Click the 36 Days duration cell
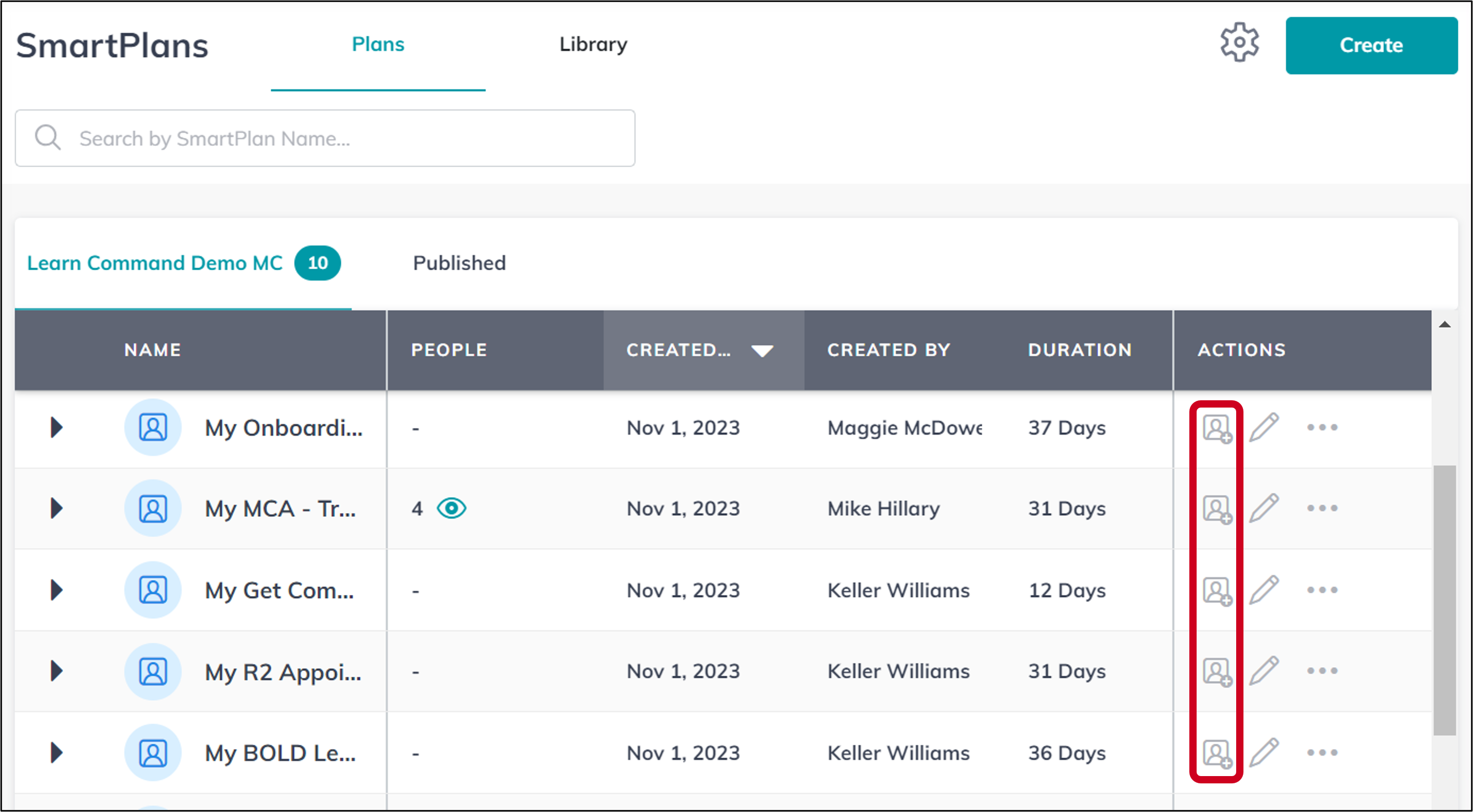 pos(1066,753)
